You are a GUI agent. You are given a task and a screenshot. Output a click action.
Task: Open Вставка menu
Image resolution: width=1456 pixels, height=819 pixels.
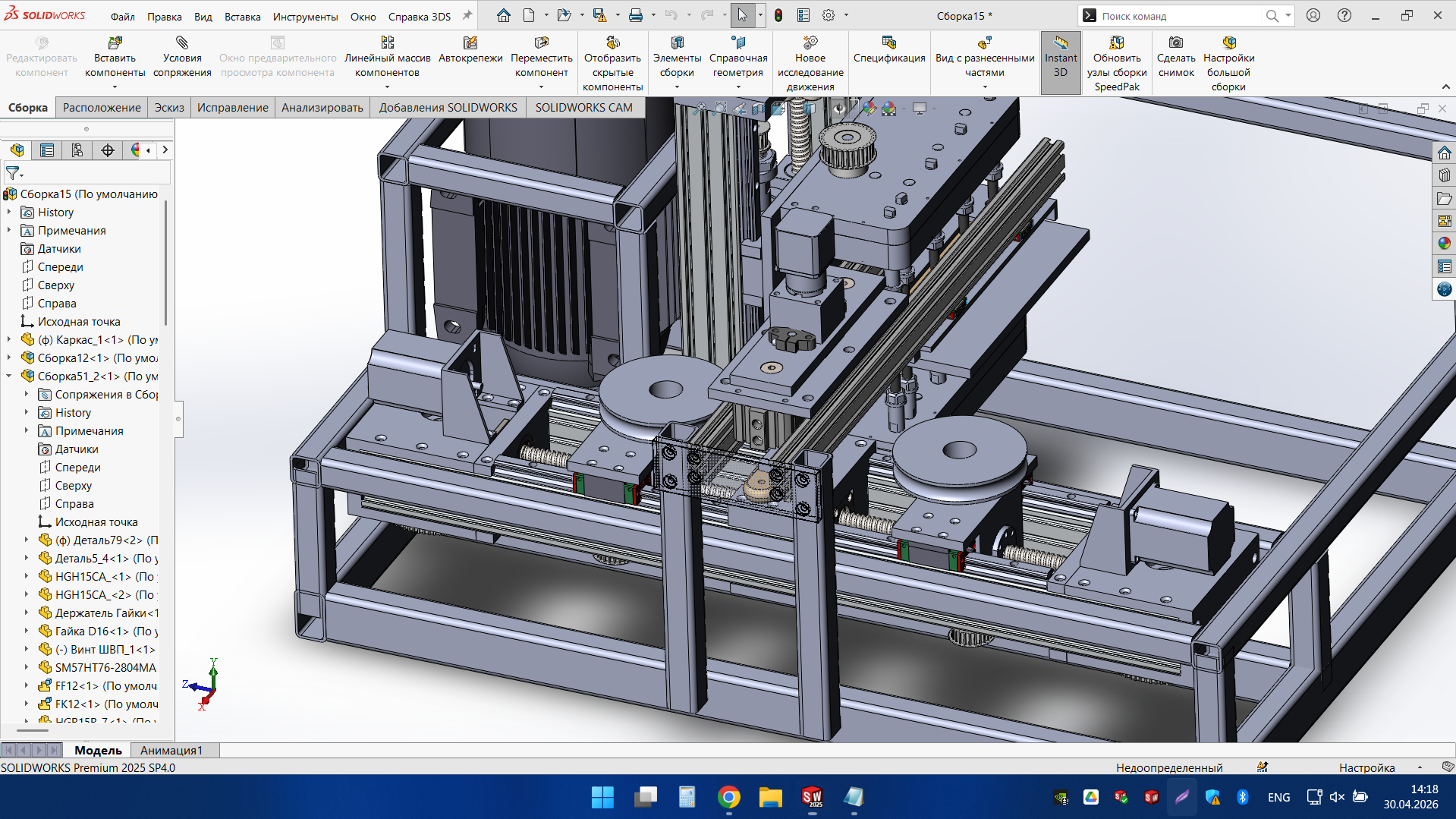(242, 16)
